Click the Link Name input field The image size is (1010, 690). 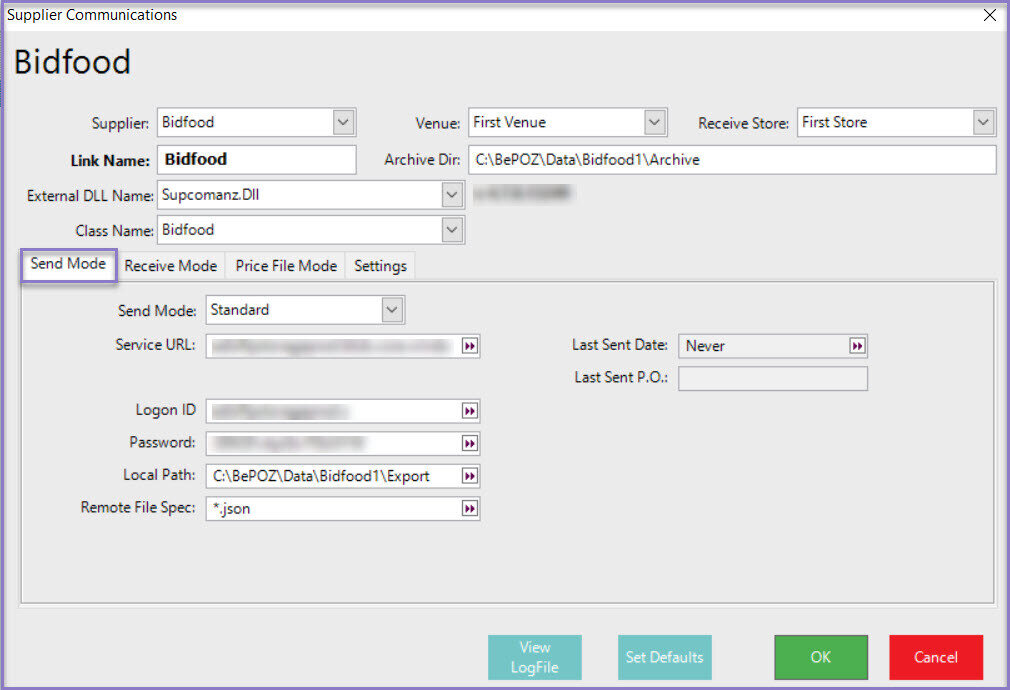[256, 160]
